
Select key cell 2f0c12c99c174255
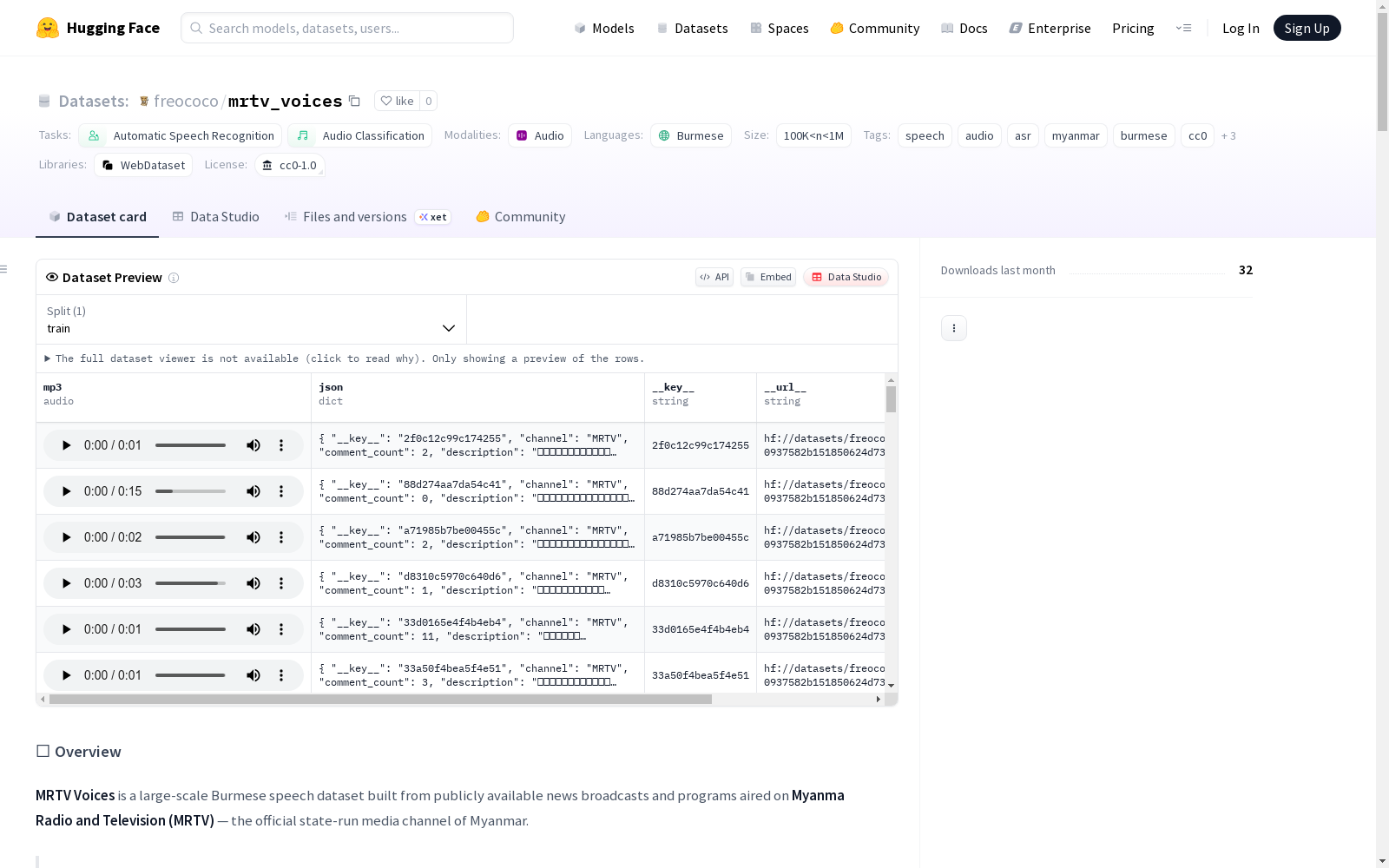[x=701, y=445]
